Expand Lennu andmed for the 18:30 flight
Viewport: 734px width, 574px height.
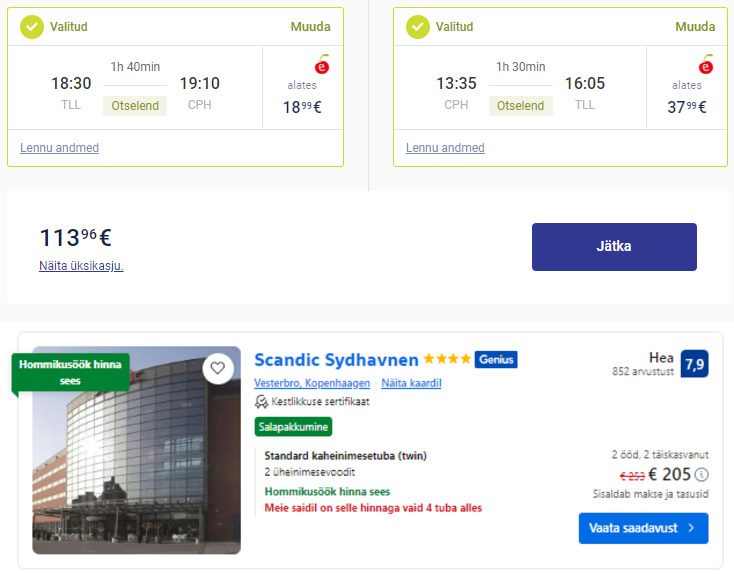[59, 148]
